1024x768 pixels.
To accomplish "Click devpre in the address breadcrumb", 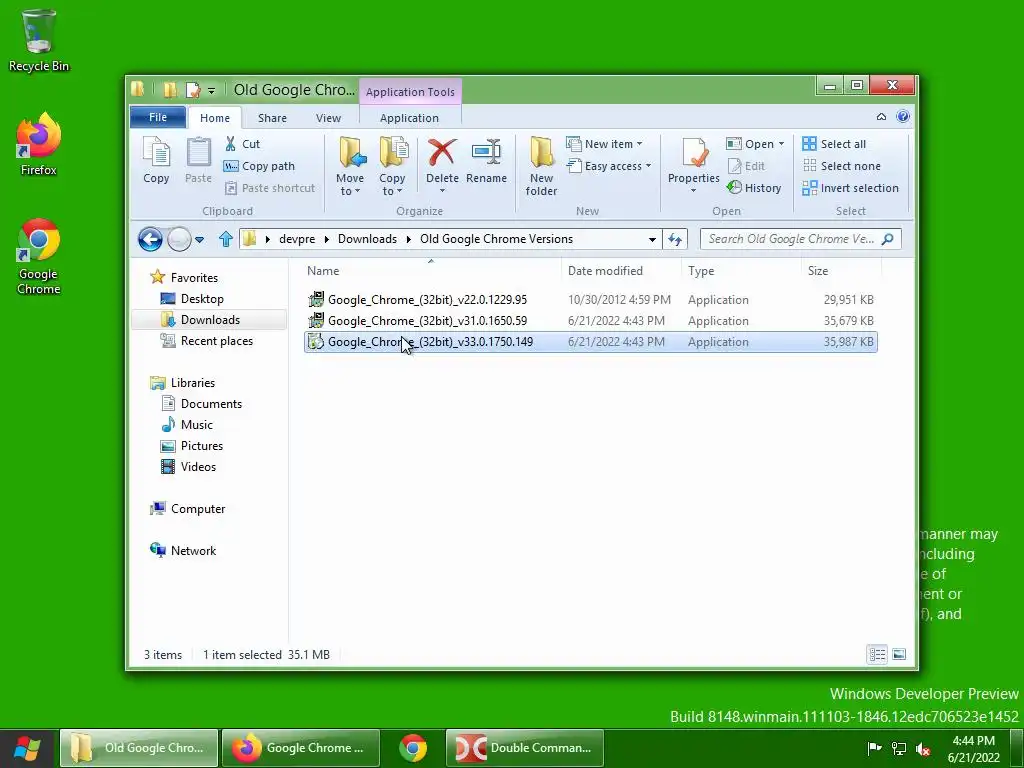I will (x=297, y=239).
